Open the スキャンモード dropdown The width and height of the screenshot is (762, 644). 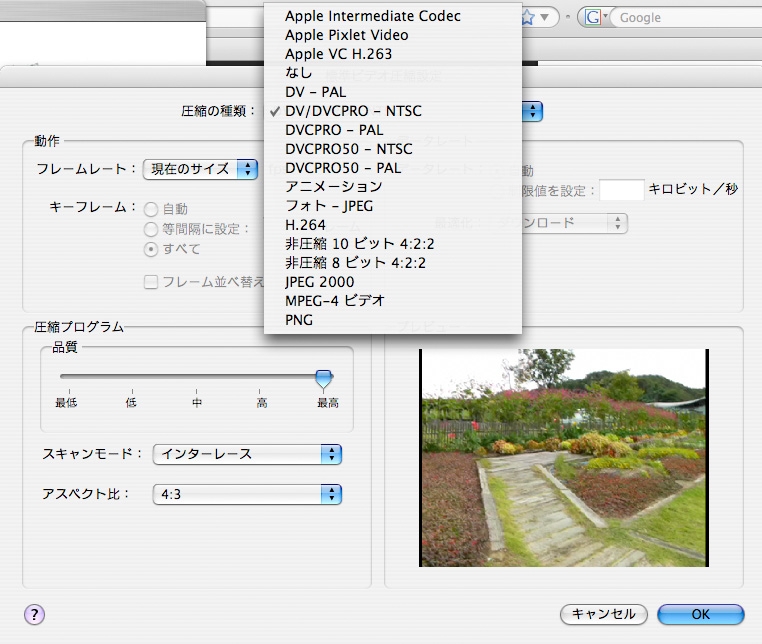247,455
